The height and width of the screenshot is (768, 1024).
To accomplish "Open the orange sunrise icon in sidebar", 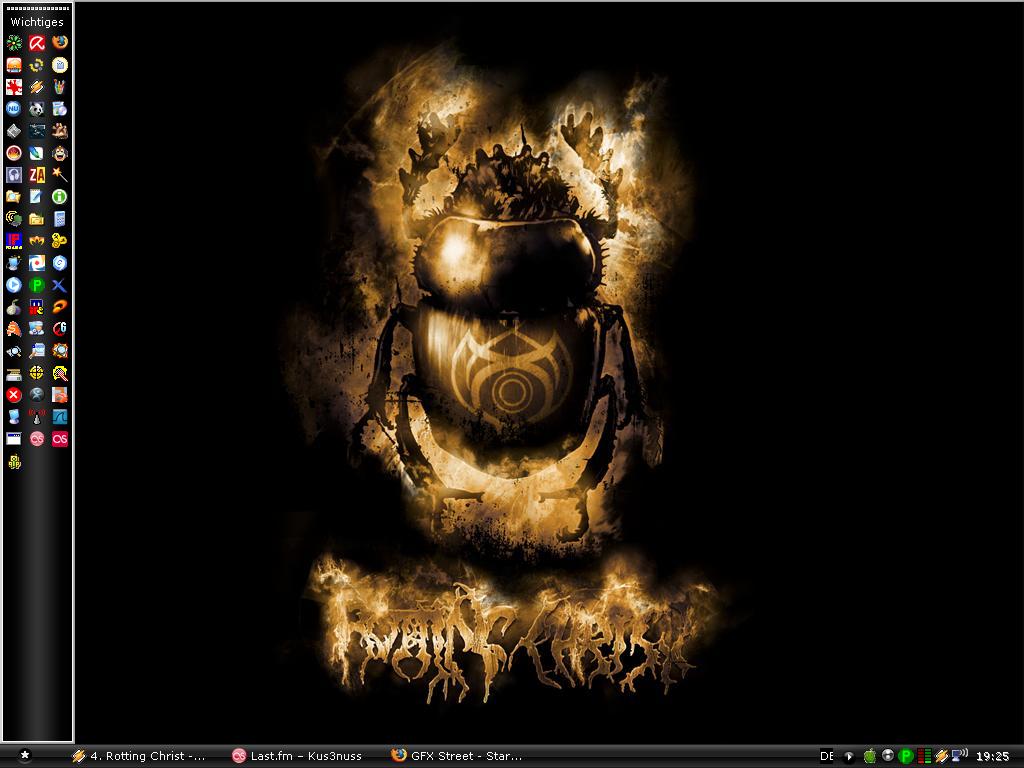I will tap(14, 65).
